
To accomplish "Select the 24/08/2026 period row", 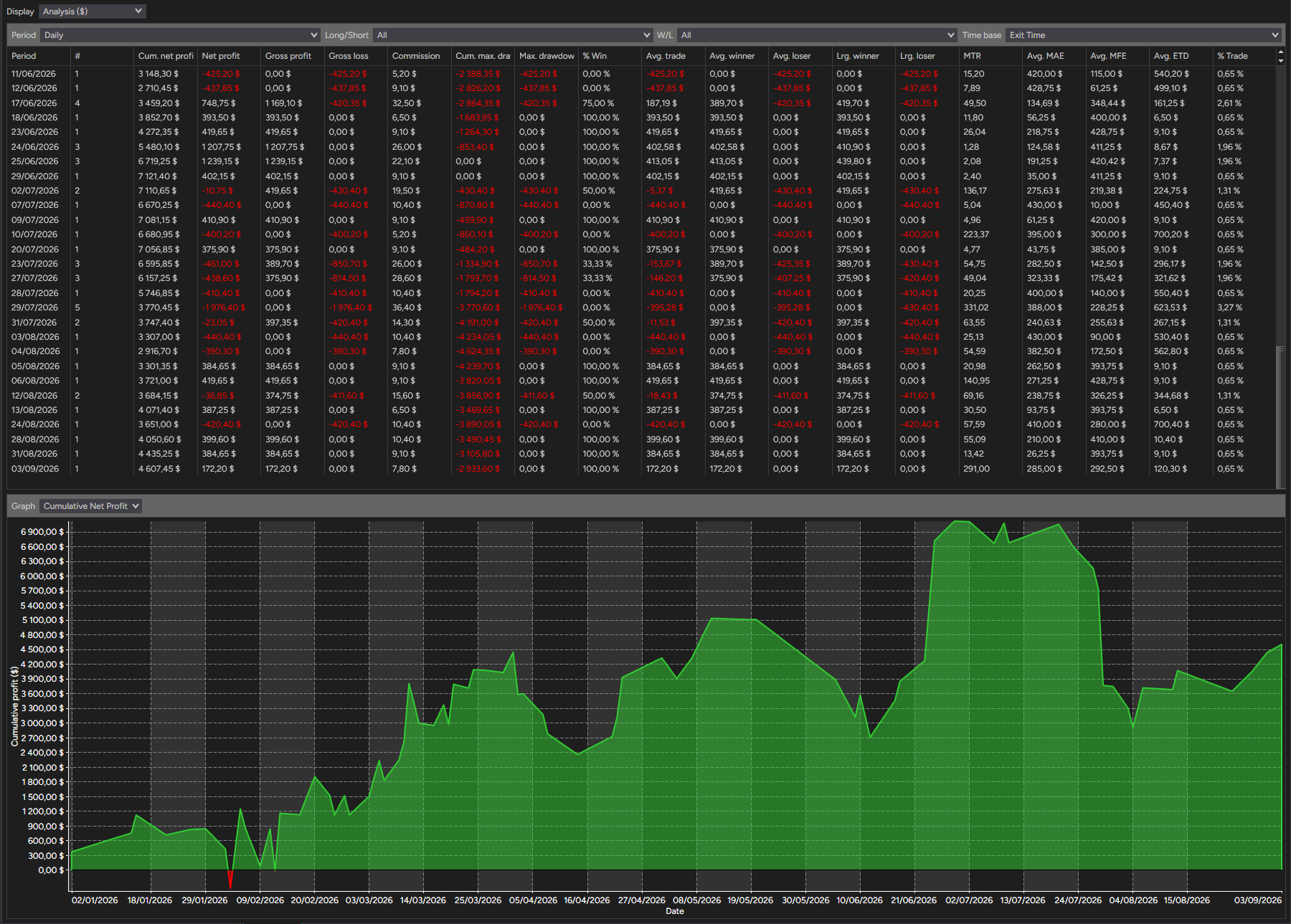I will tap(642, 424).
